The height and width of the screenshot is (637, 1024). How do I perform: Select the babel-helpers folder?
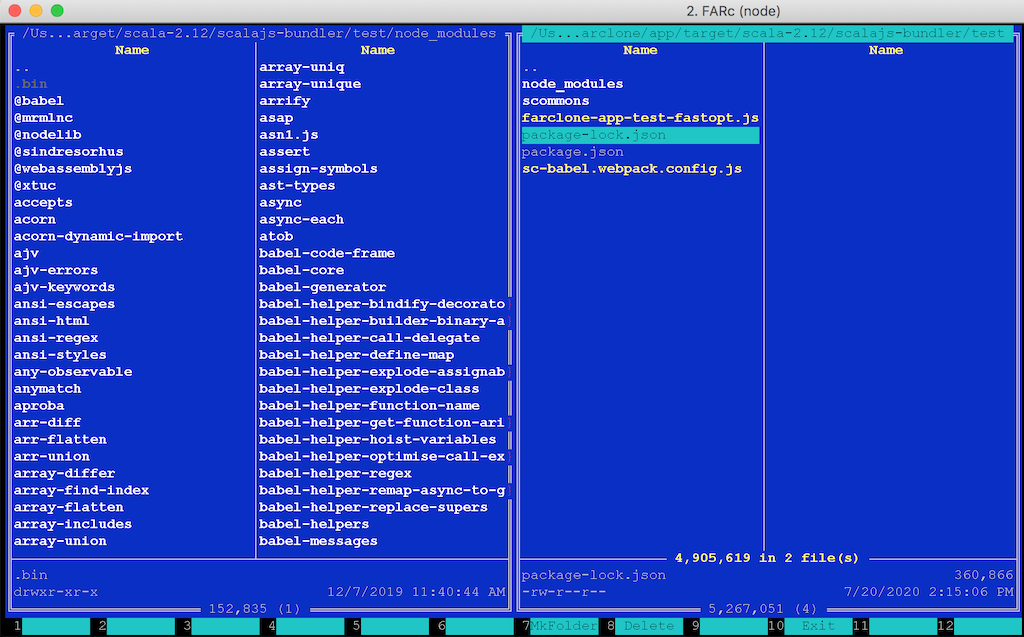coord(314,524)
